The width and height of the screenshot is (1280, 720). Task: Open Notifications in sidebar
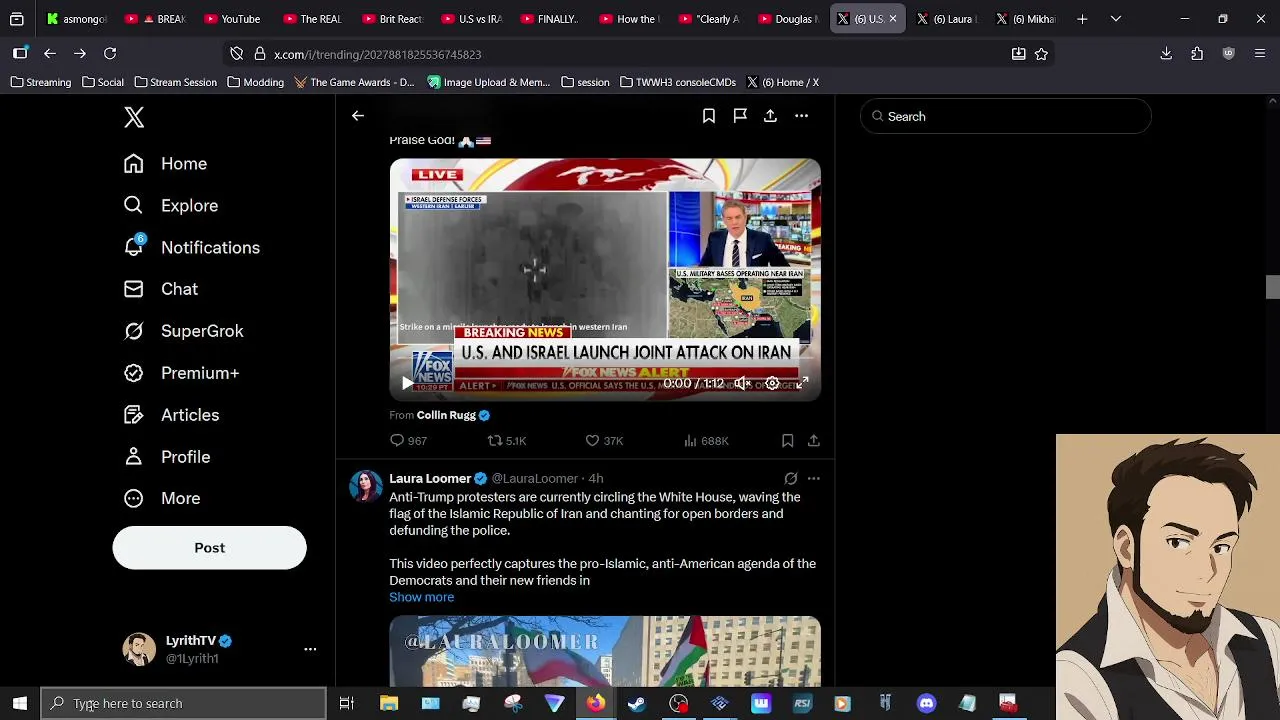[192, 248]
